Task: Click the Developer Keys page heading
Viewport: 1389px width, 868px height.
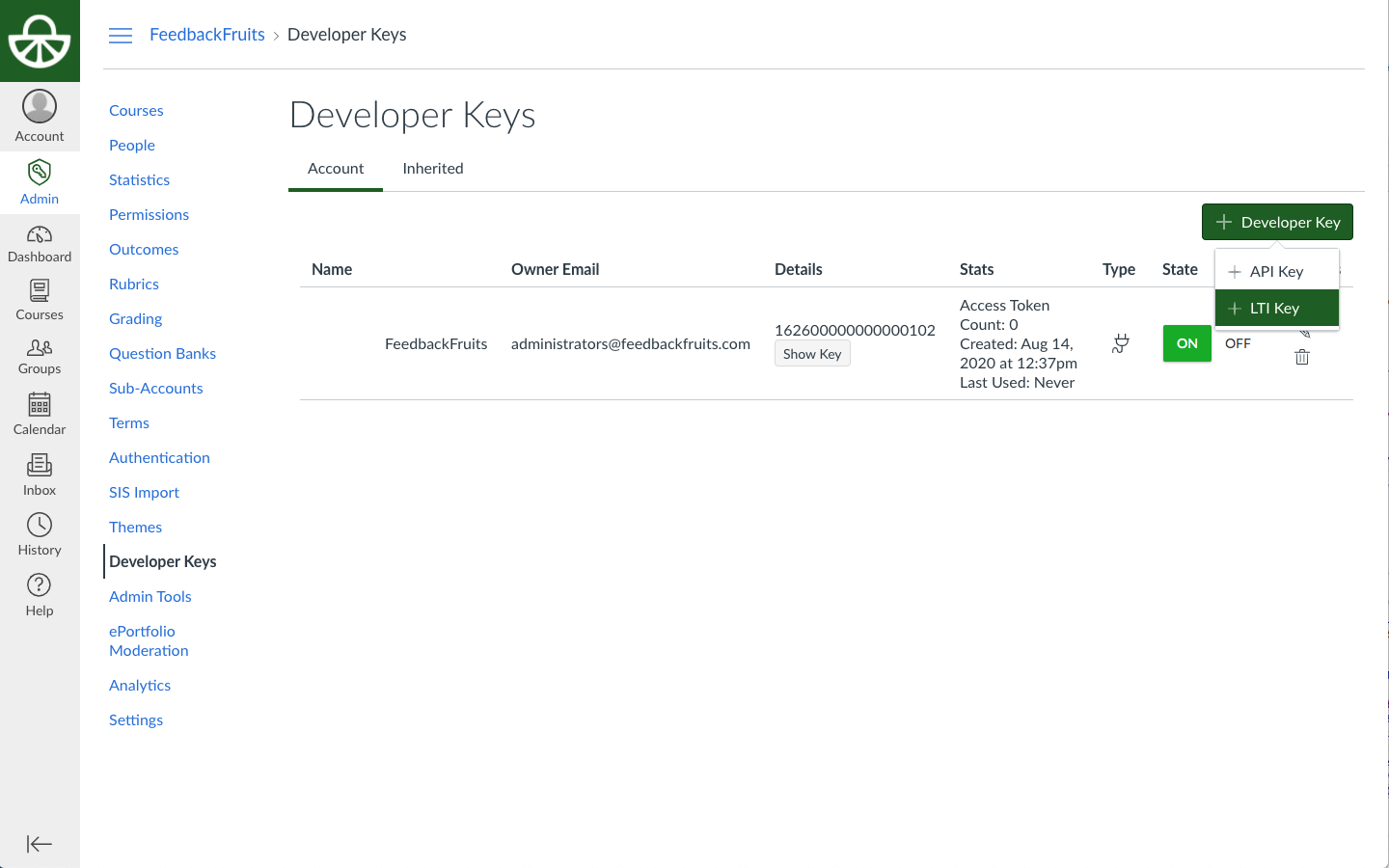Action: coord(413,115)
